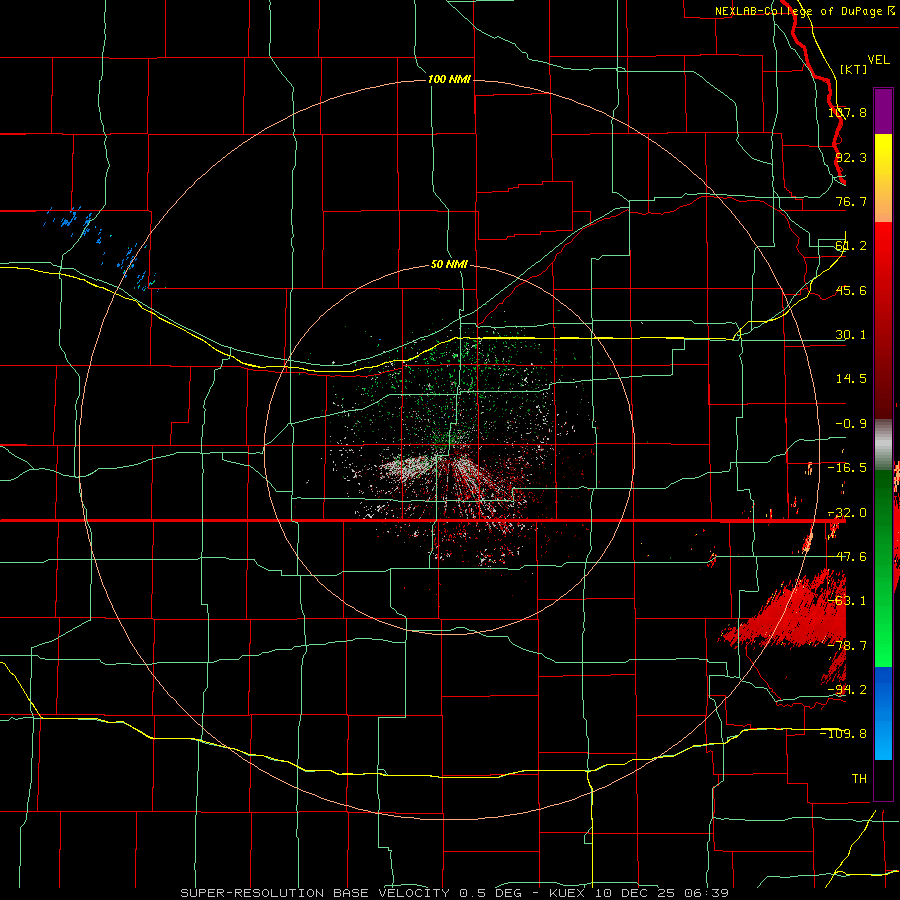900x900 pixels.
Task: Pick the green segment of the velocity color bar
Action: click(x=883, y=568)
